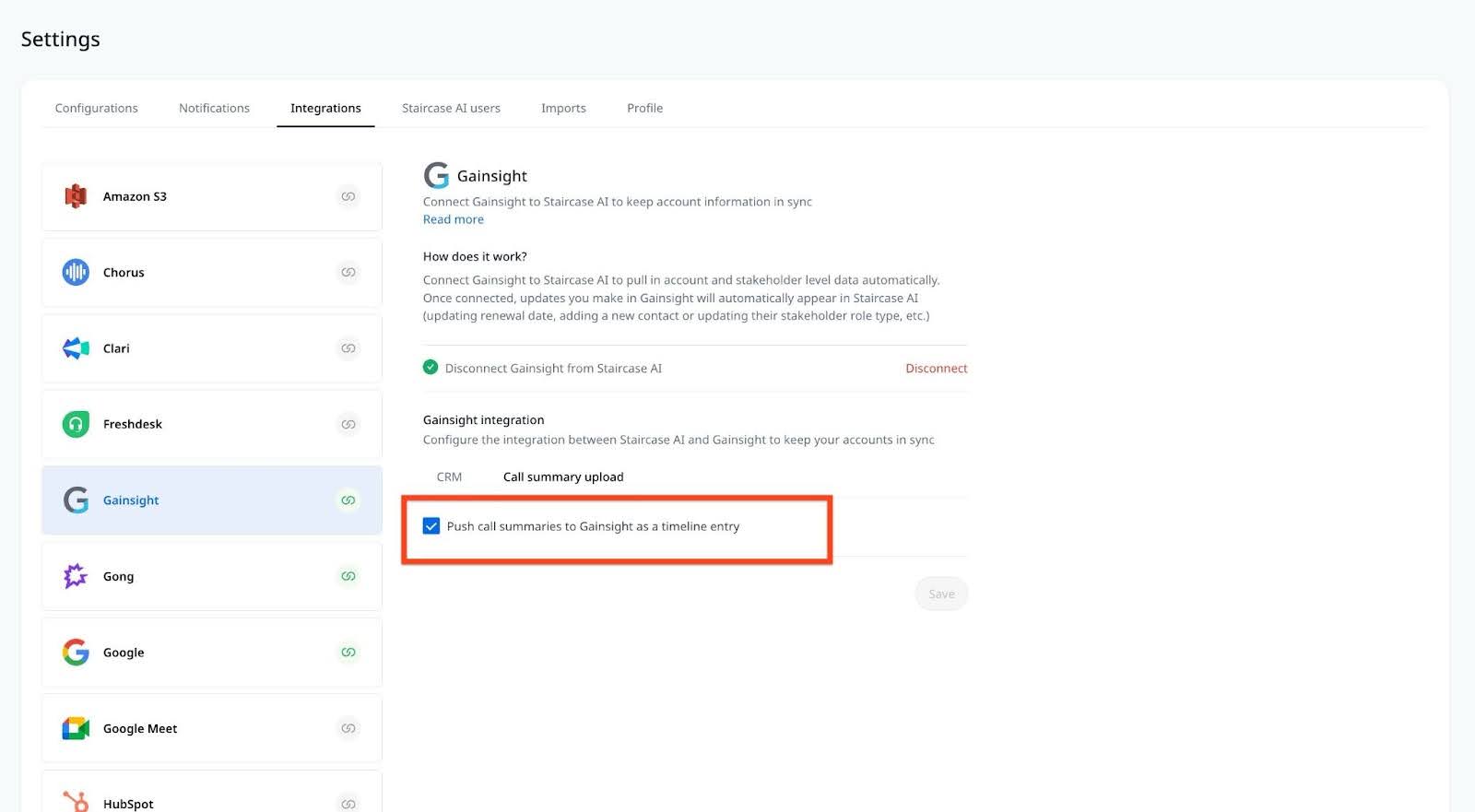Open the Configurations tab
1475x812 pixels.
(97, 108)
